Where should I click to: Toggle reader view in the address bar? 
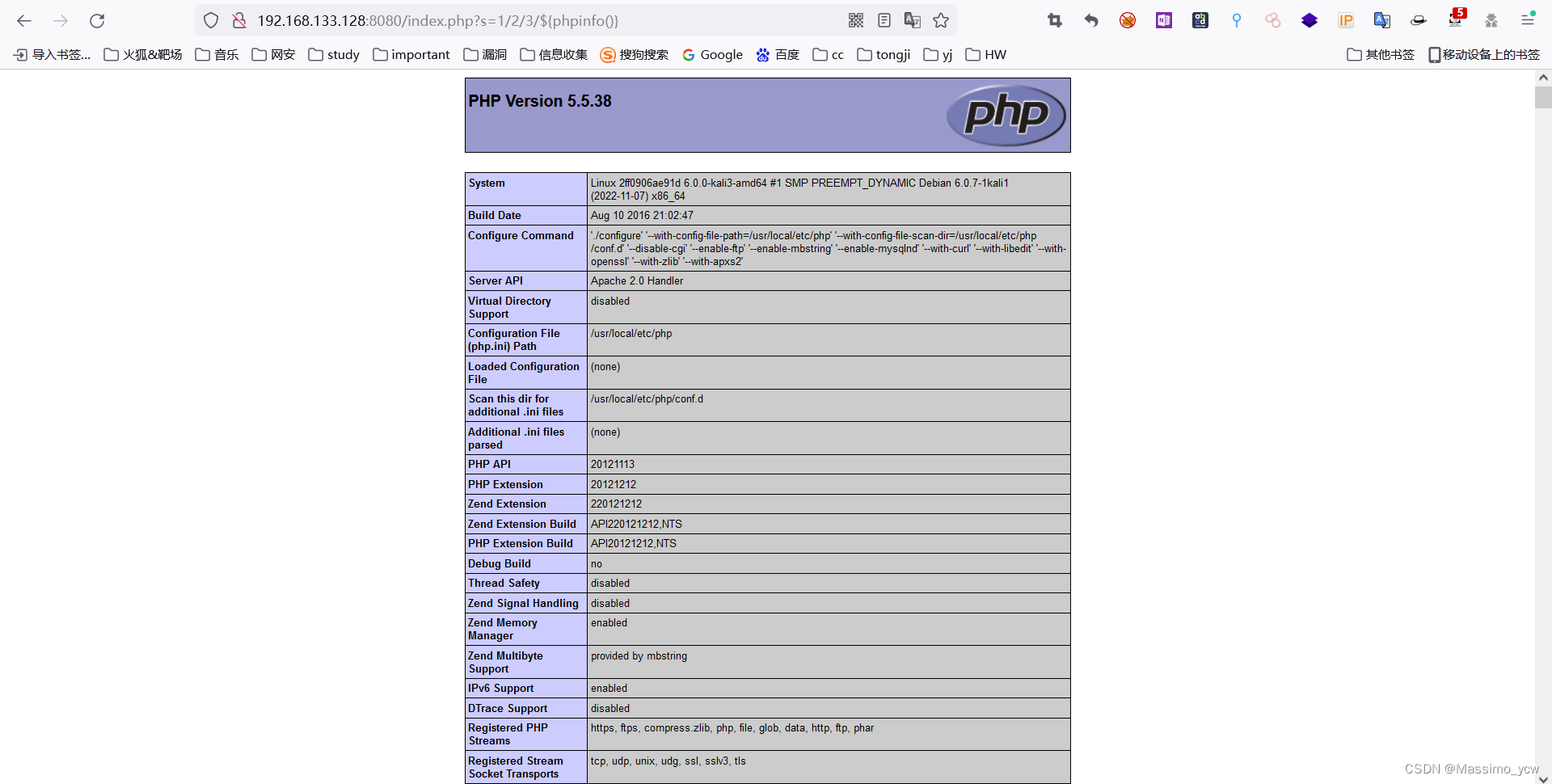(x=884, y=21)
